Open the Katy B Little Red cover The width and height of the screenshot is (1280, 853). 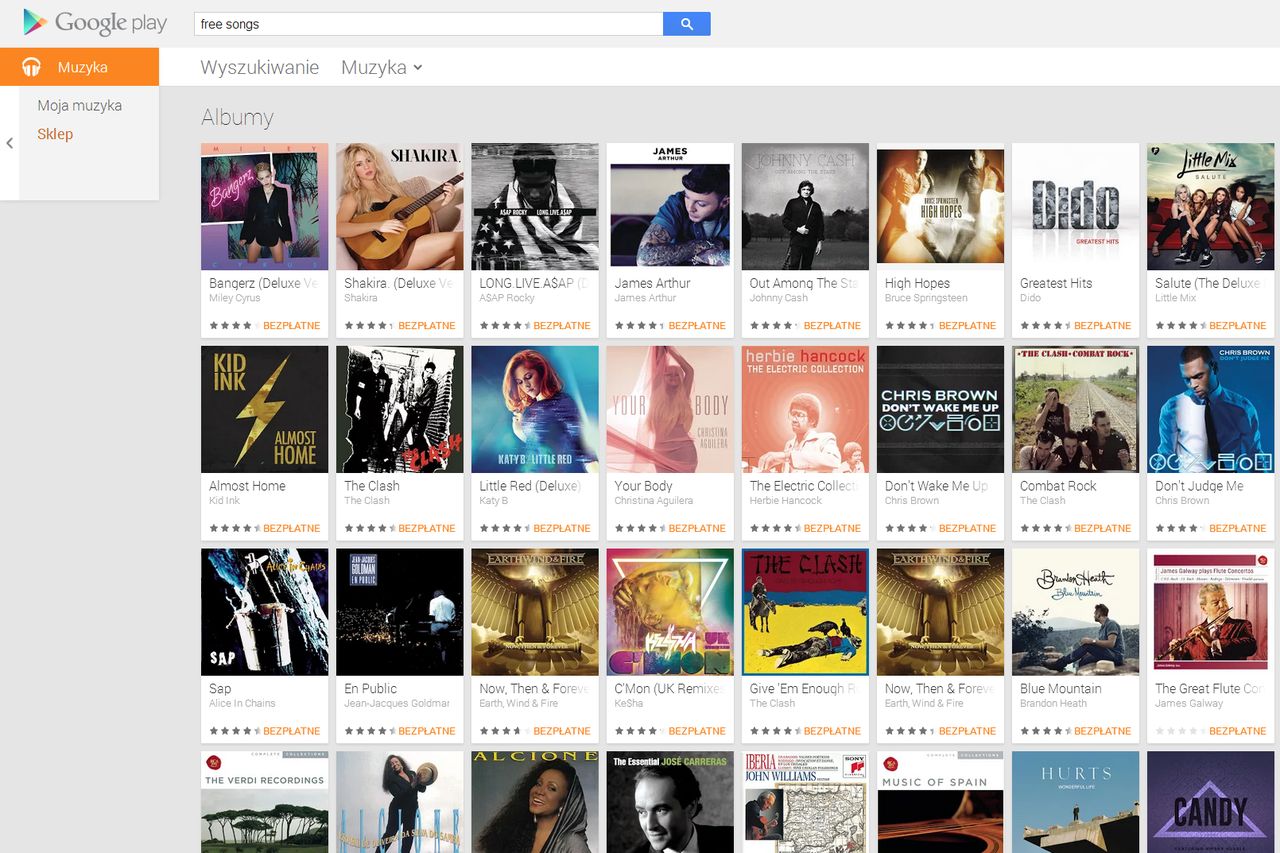tap(535, 409)
